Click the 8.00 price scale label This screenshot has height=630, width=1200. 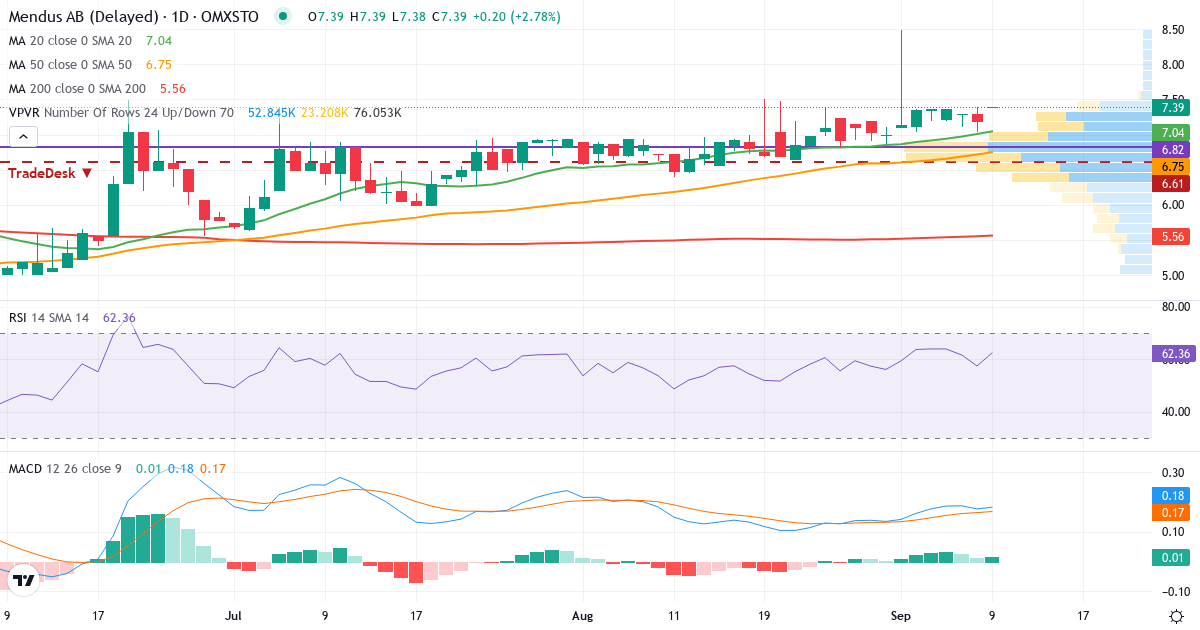(1173, 65)
